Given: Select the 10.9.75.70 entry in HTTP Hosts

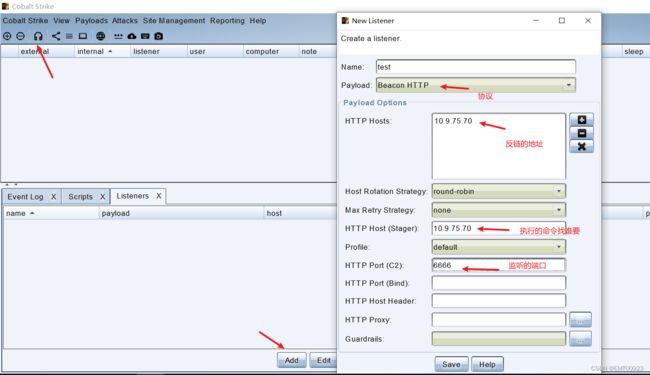Looking at the screenshot, I should coord(453,121).
